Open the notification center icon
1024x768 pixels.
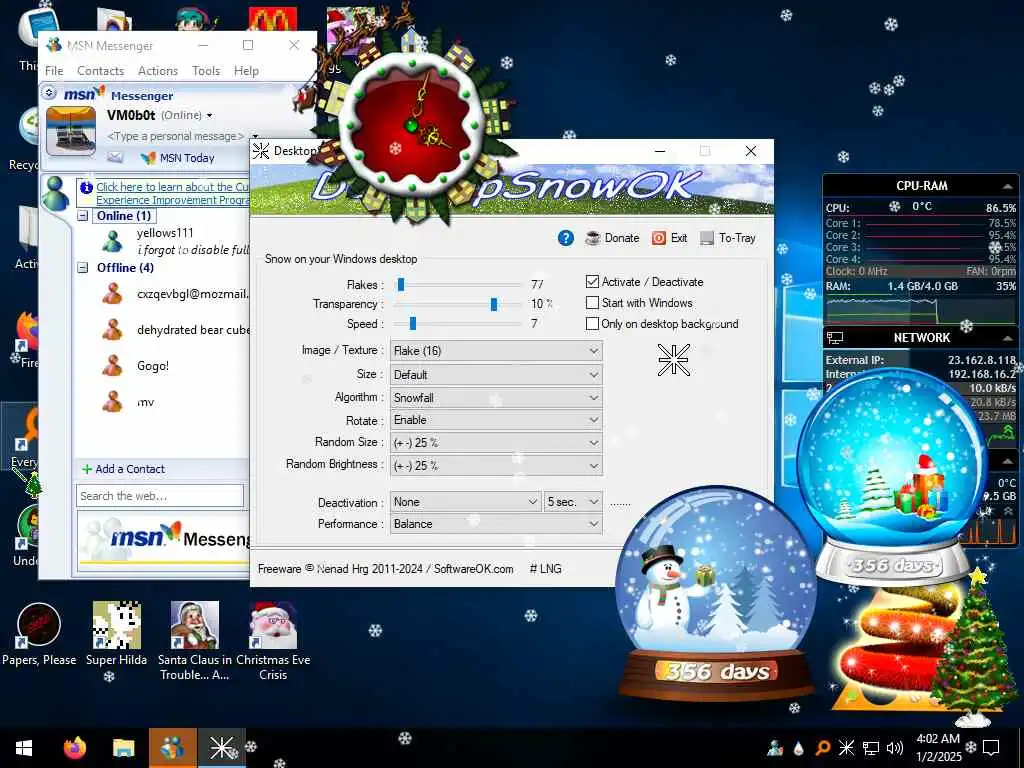991,748
